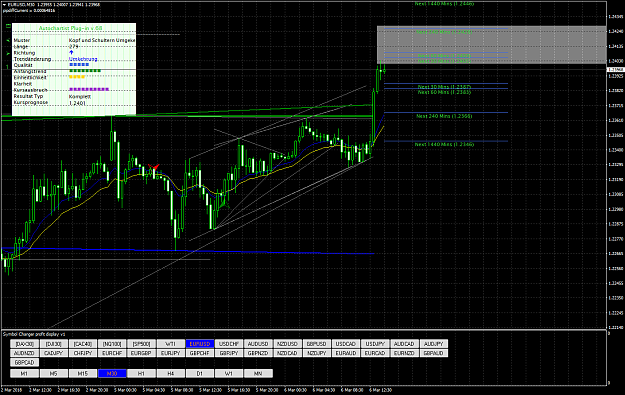Switch symbol to EURAUD

[x=346, y=353]
